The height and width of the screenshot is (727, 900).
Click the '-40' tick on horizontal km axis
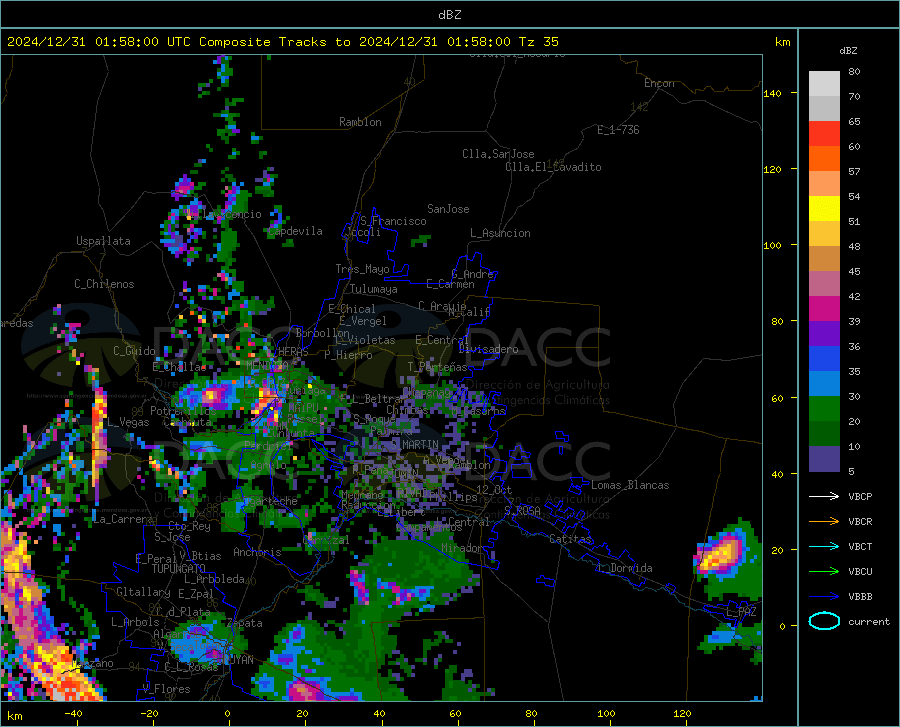tap(73, 713)
